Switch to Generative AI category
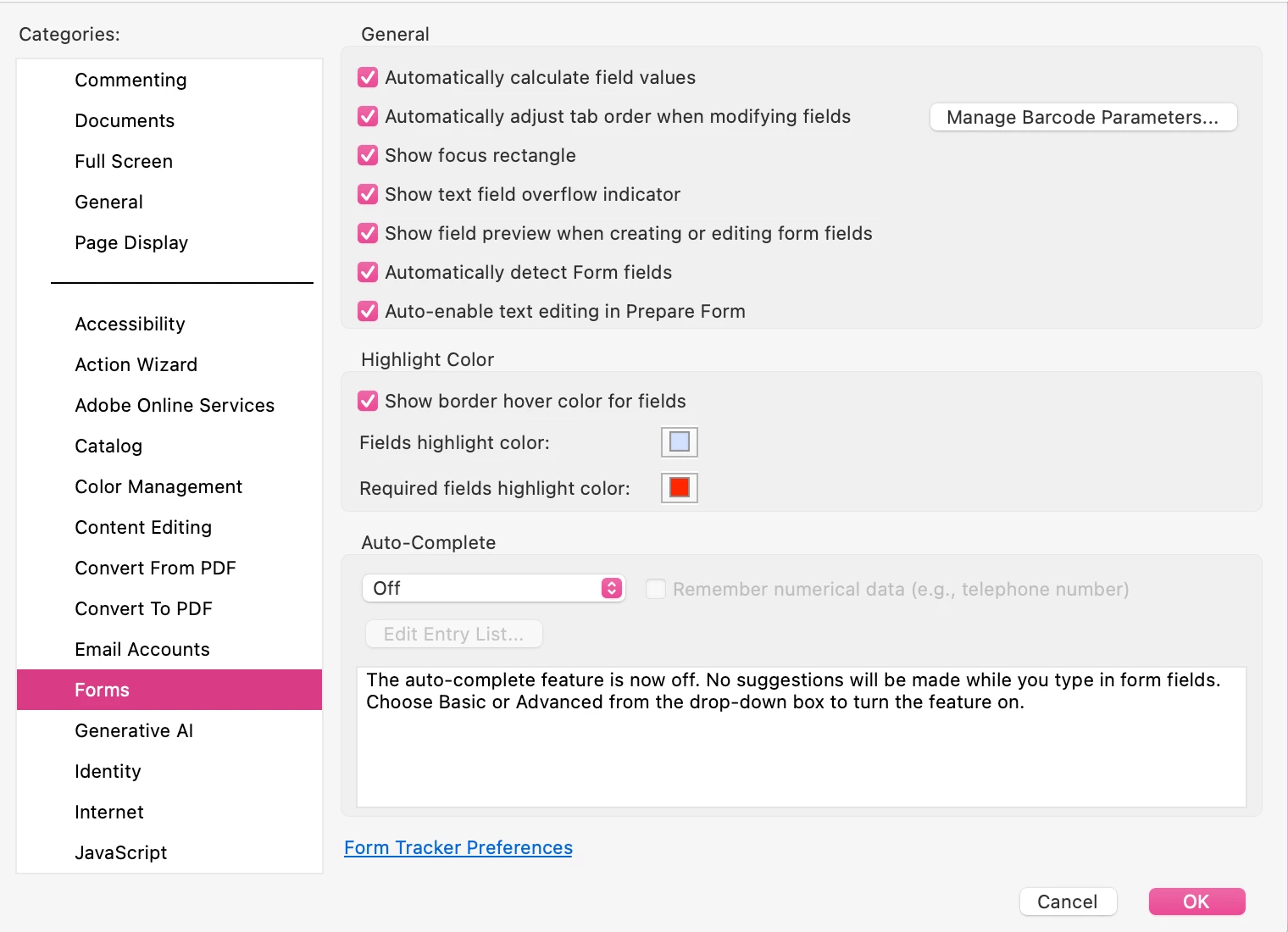 tap(134, 731)
